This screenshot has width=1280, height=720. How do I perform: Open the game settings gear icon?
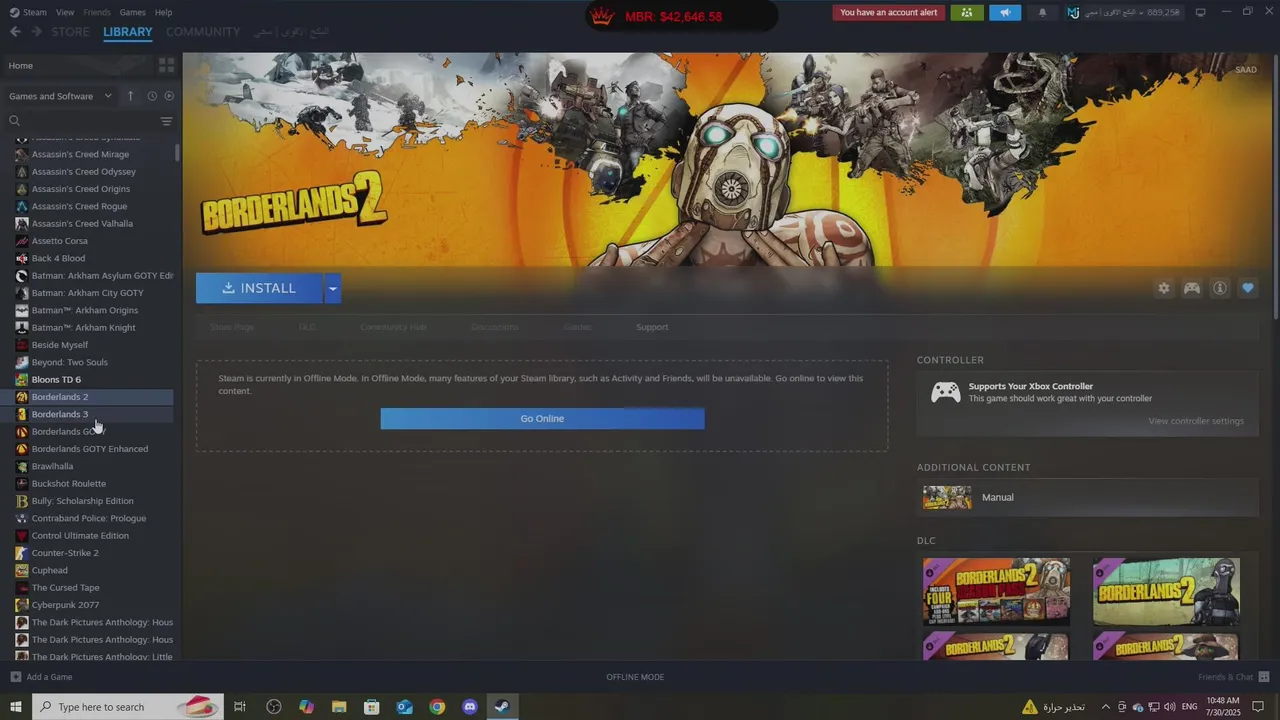(x=1164, y=288)
